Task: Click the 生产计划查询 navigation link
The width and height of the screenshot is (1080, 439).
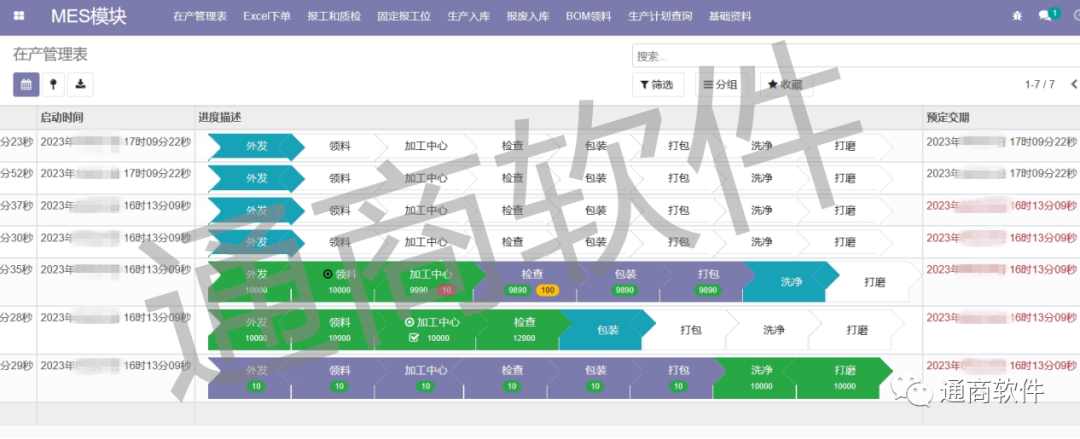Action: pyautogui.click(x=660, y=16)
